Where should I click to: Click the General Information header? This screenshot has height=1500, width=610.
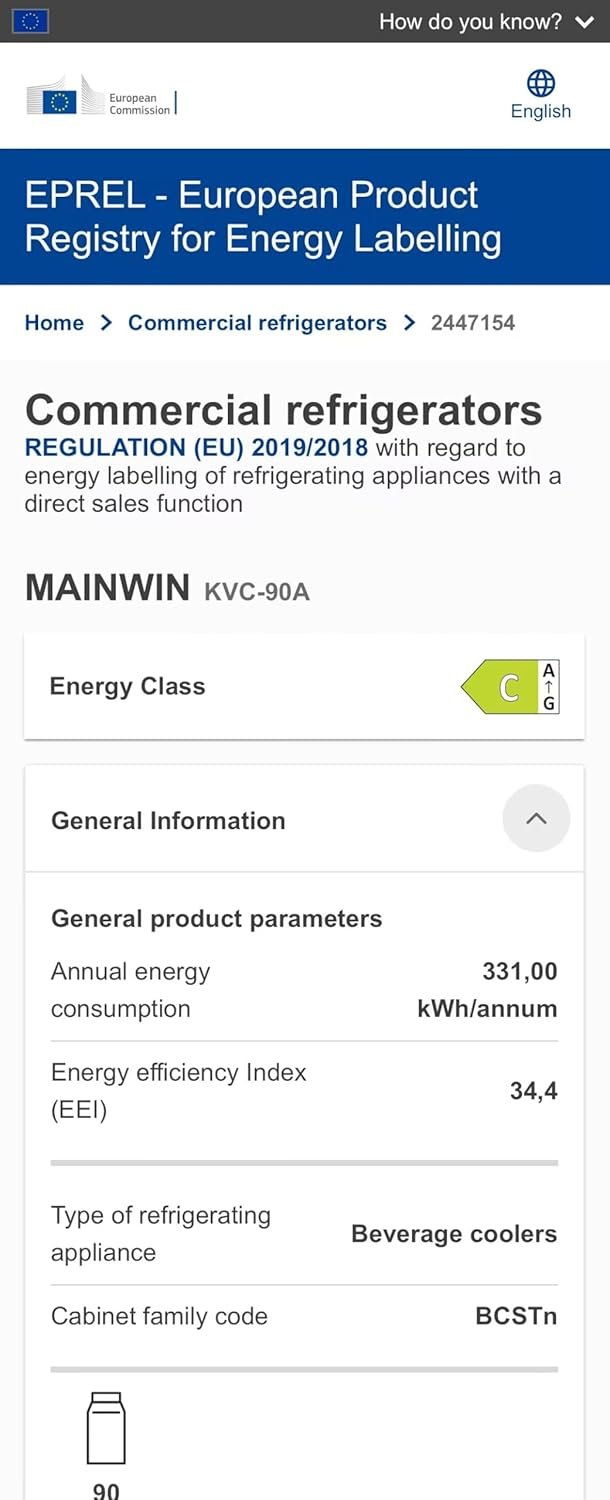(x=168, y=821)
